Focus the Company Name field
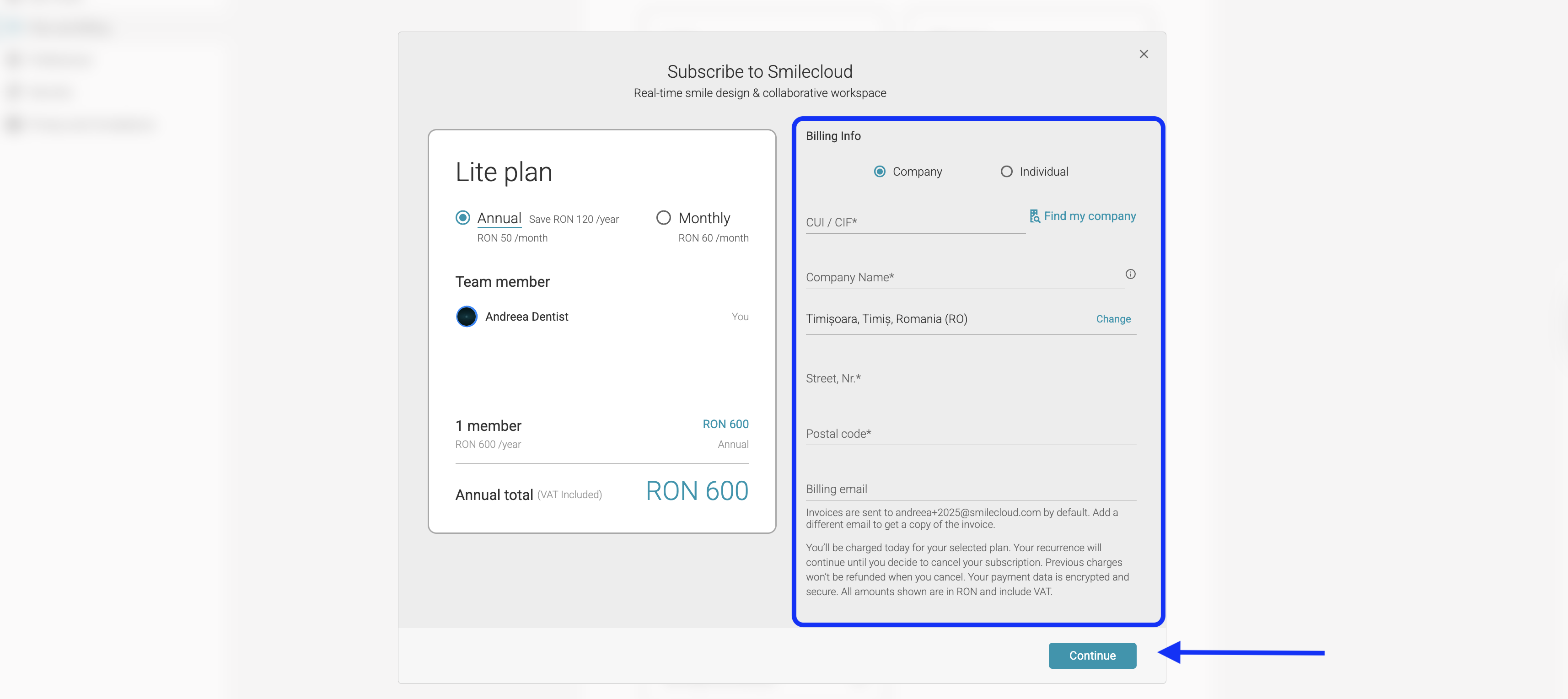The height and width of the screenshot is (699, 1568). pos(965,277)
